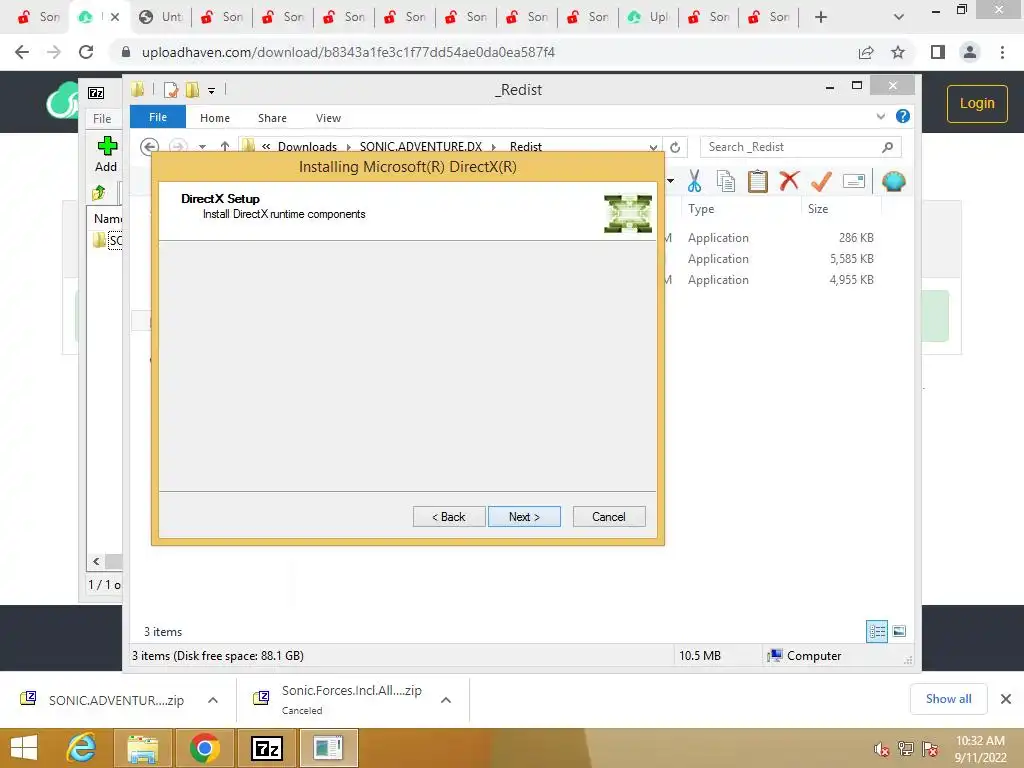Bookmark this page with star icon

898,52
